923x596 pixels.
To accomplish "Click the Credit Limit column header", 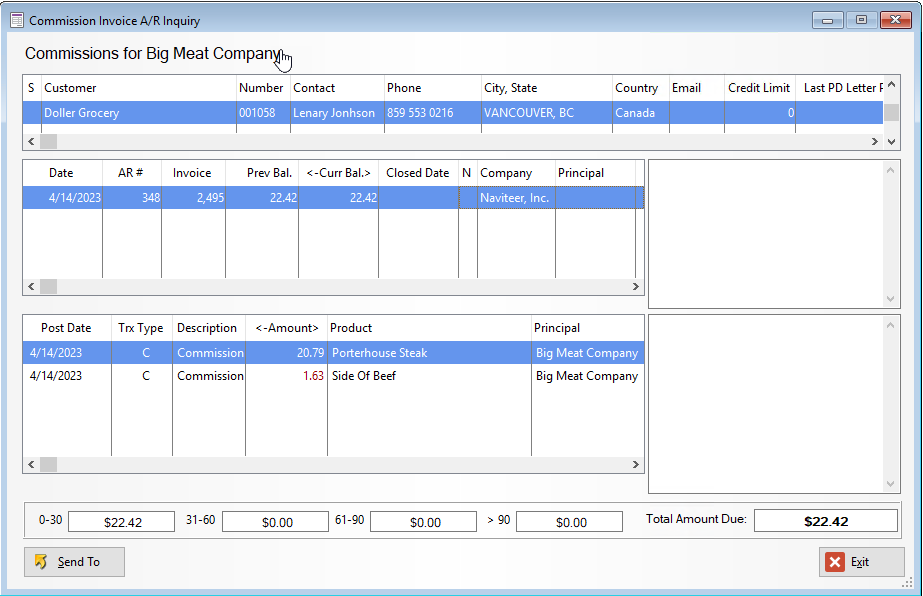I will pos(759,88).
